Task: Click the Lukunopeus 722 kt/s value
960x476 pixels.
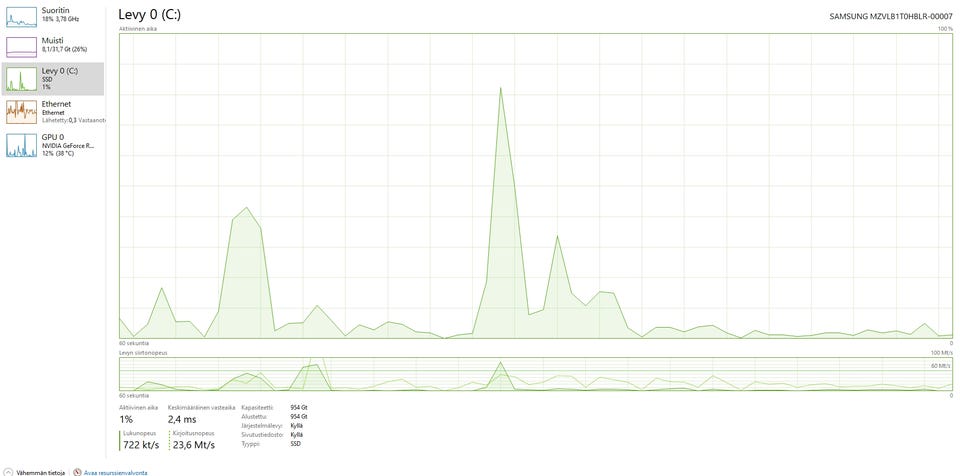Action: pos(141,445)
